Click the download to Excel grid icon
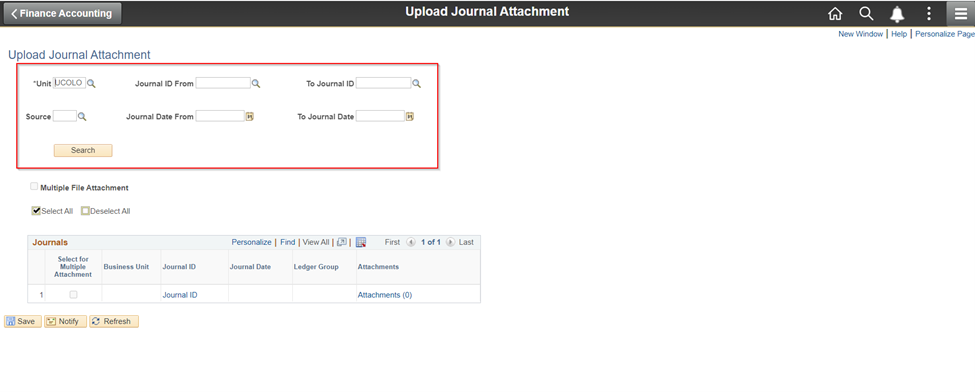975x392 pixels. [361, 242]
